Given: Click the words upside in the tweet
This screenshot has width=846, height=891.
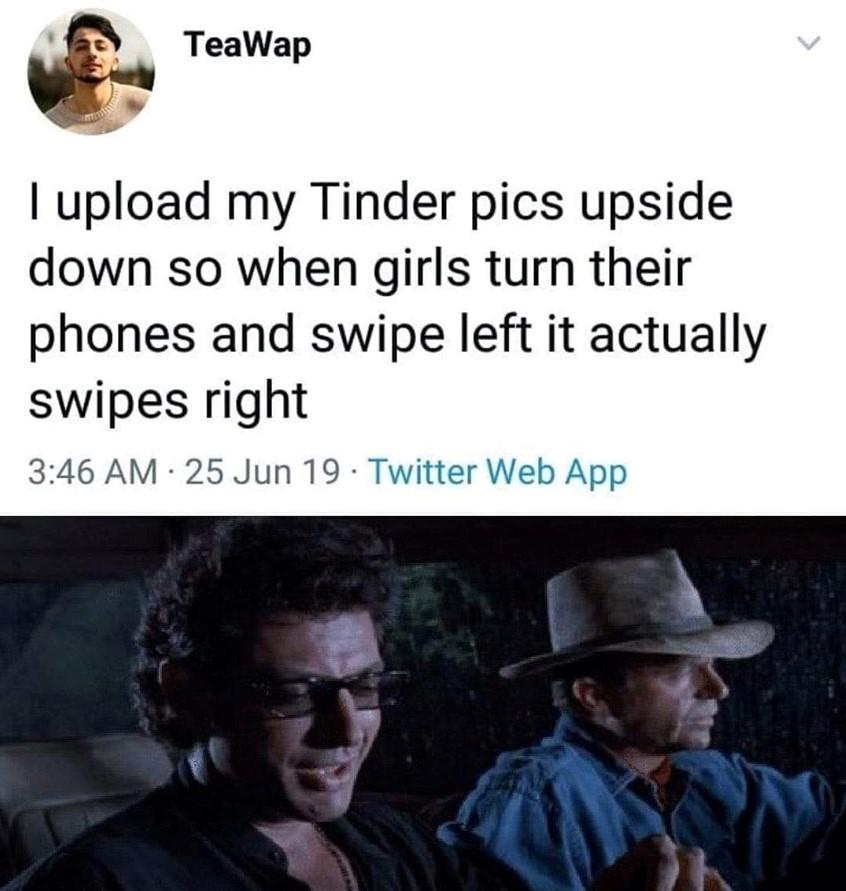Looking at the screenshot, I should [656, 205].
